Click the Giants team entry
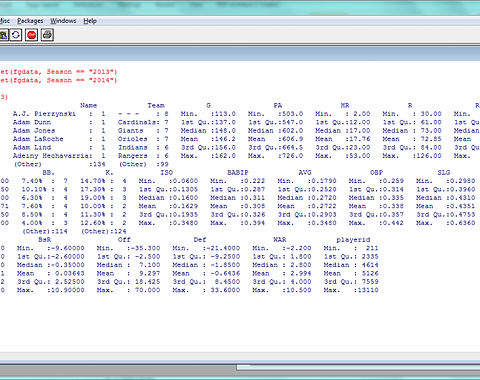 point(131,130)
